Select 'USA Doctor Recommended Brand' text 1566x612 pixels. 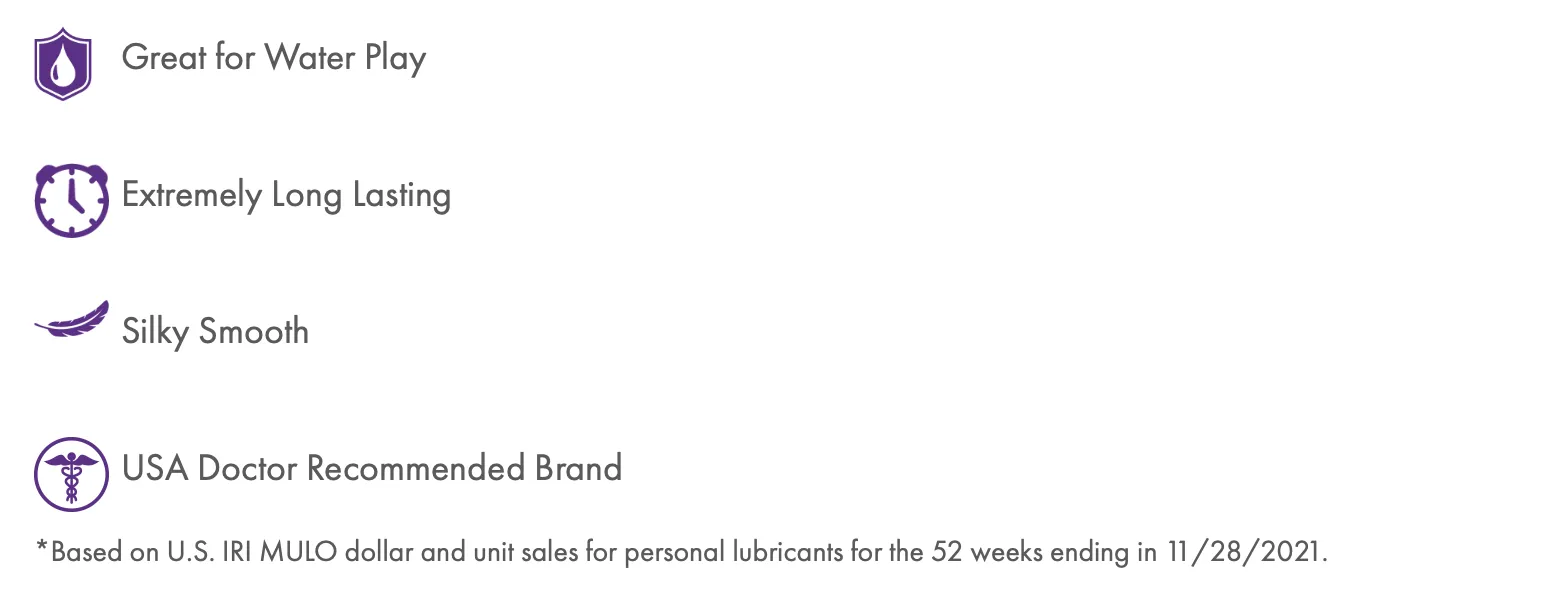point(372,468)
